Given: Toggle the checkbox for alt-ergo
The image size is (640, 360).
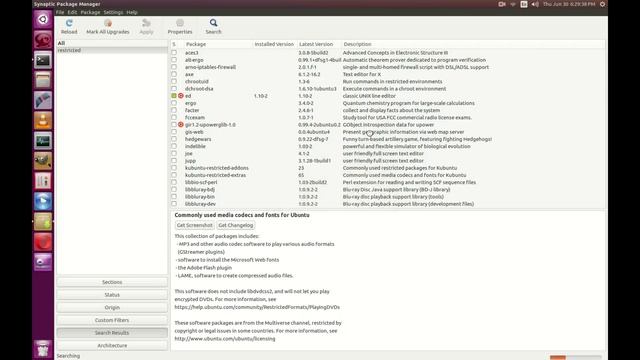Looking at the screenshot, I should point(174,60).
